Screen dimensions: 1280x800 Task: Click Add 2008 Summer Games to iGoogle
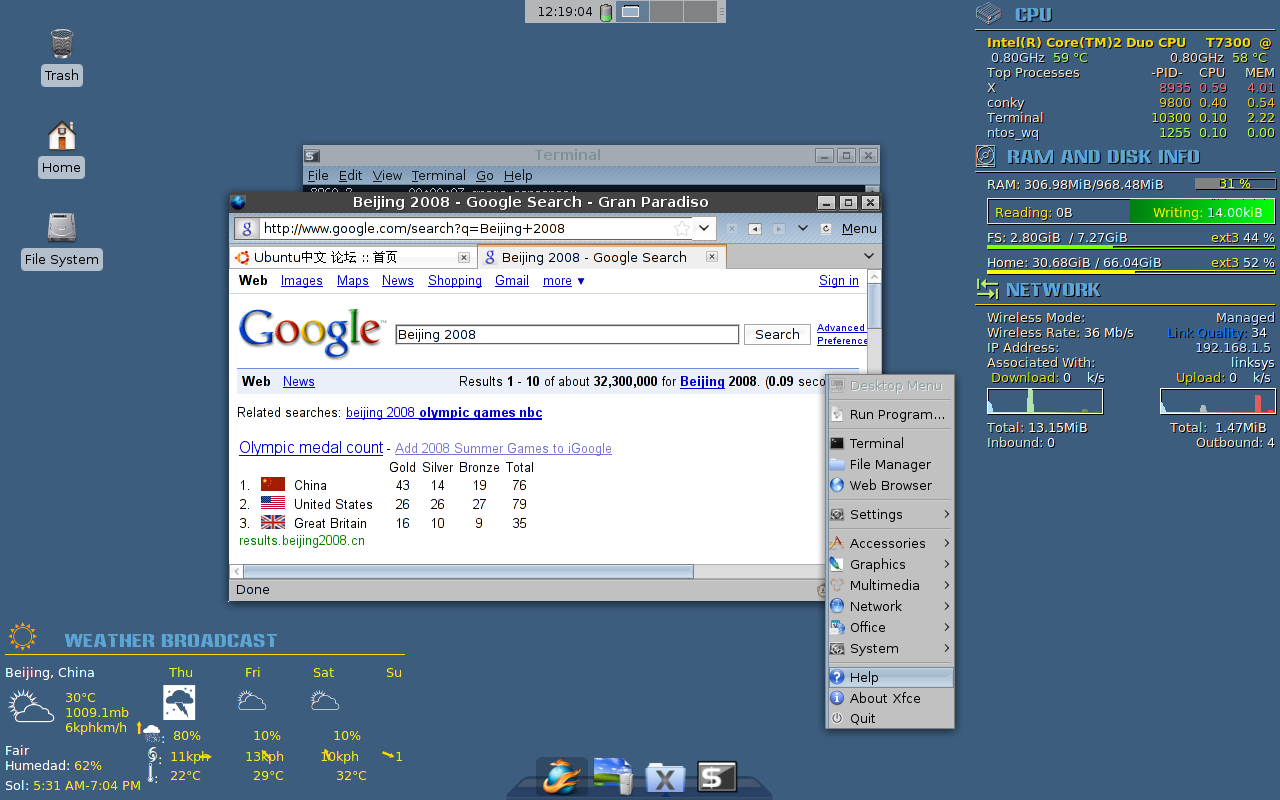point(503,449)
